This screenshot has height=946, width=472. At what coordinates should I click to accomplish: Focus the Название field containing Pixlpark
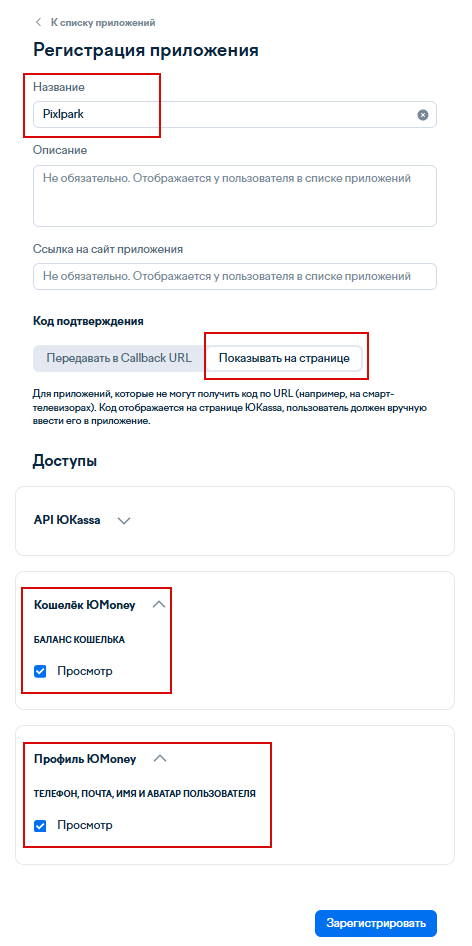coord(235,114)
